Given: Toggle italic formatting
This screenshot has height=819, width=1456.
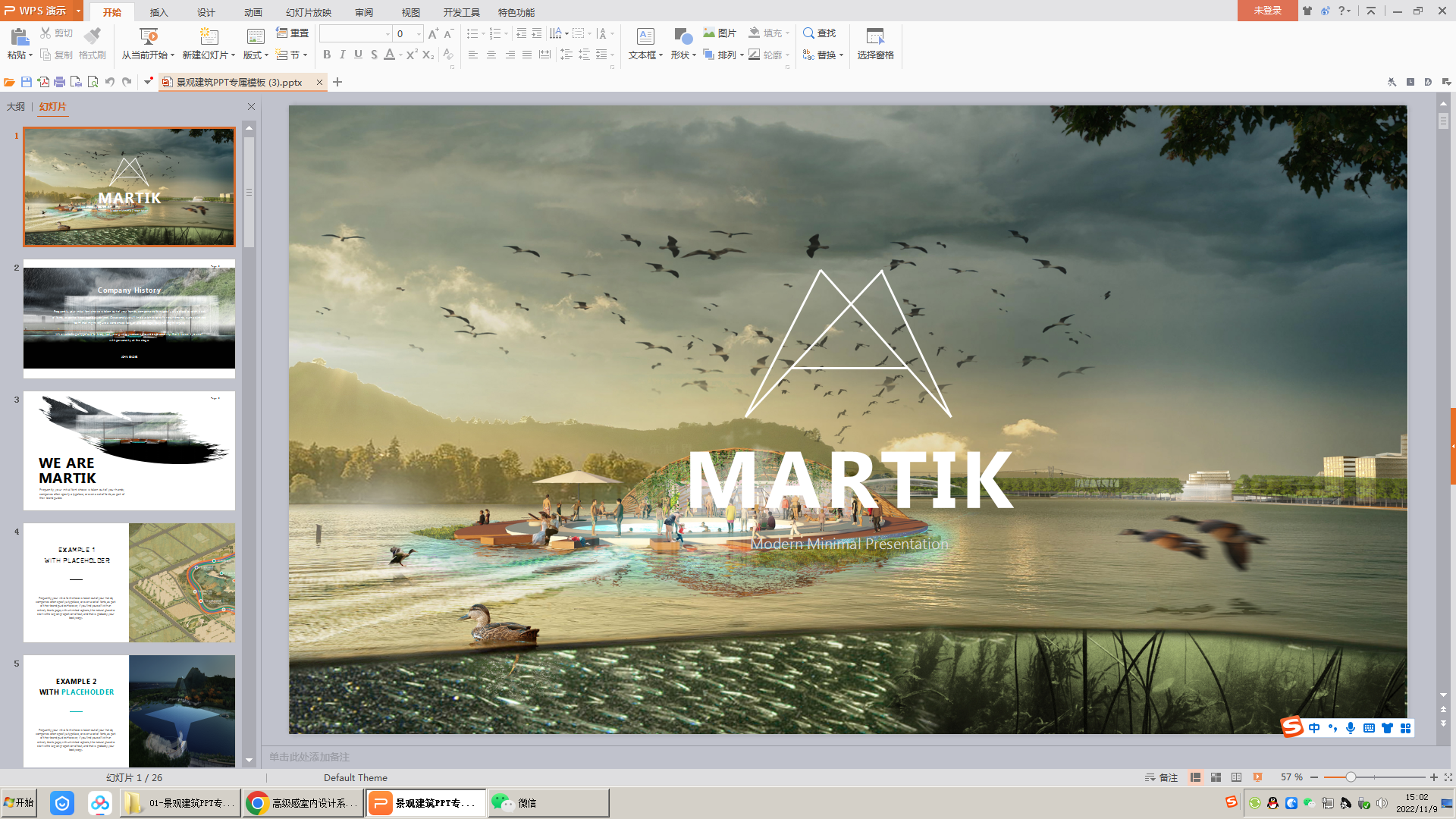Looking at the screenshot, I should [x=343, y=55].
